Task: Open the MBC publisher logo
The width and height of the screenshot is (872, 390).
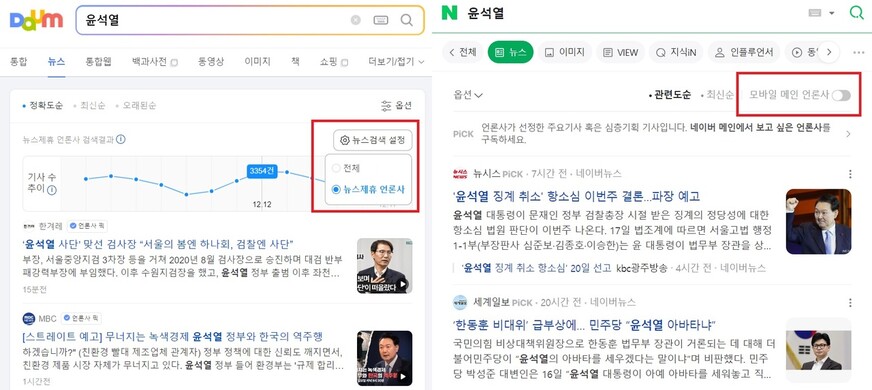Action: (x=29, y=319)
